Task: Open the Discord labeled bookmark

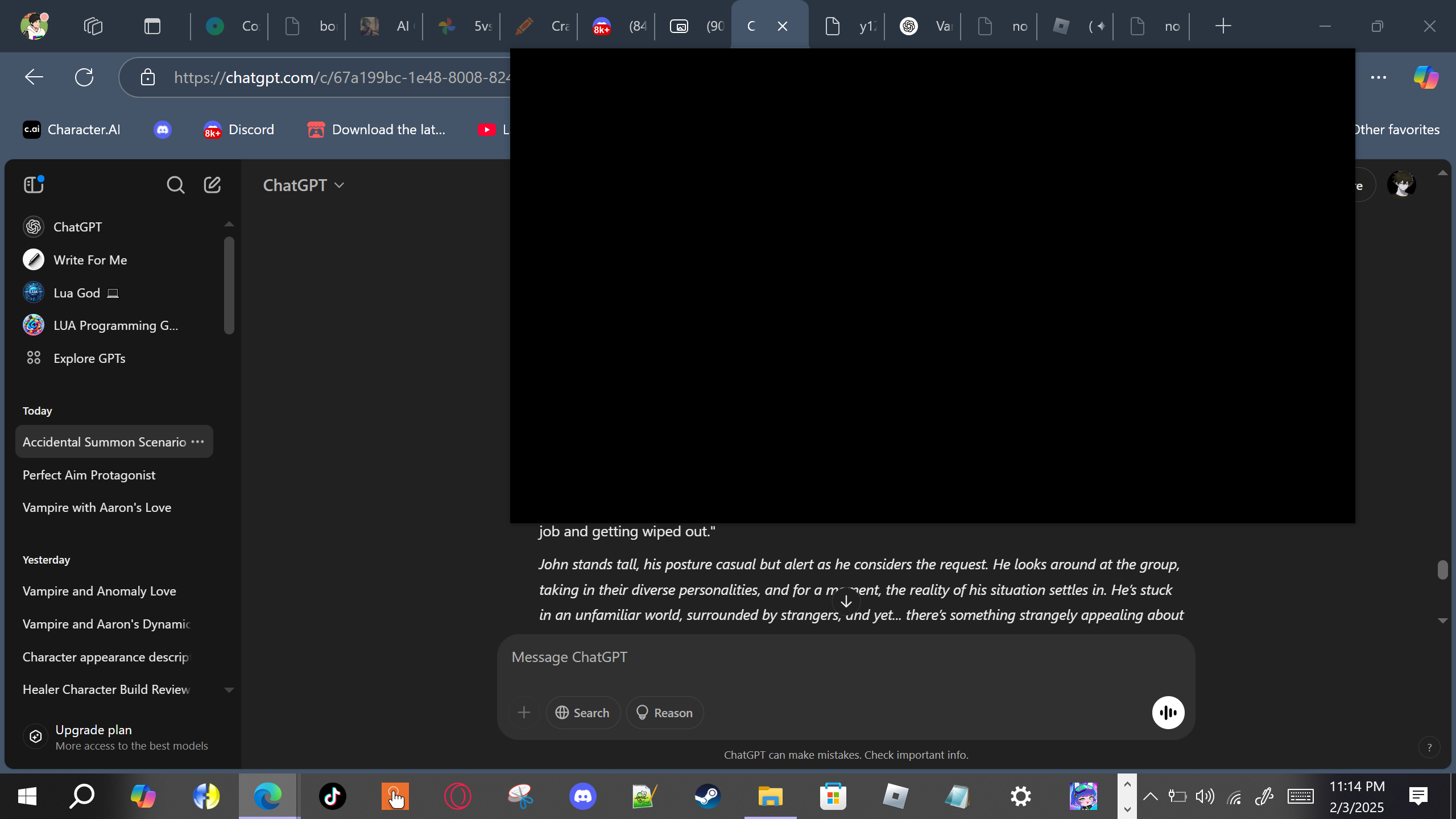Action: pyautogui.click(x=239, y=130)
